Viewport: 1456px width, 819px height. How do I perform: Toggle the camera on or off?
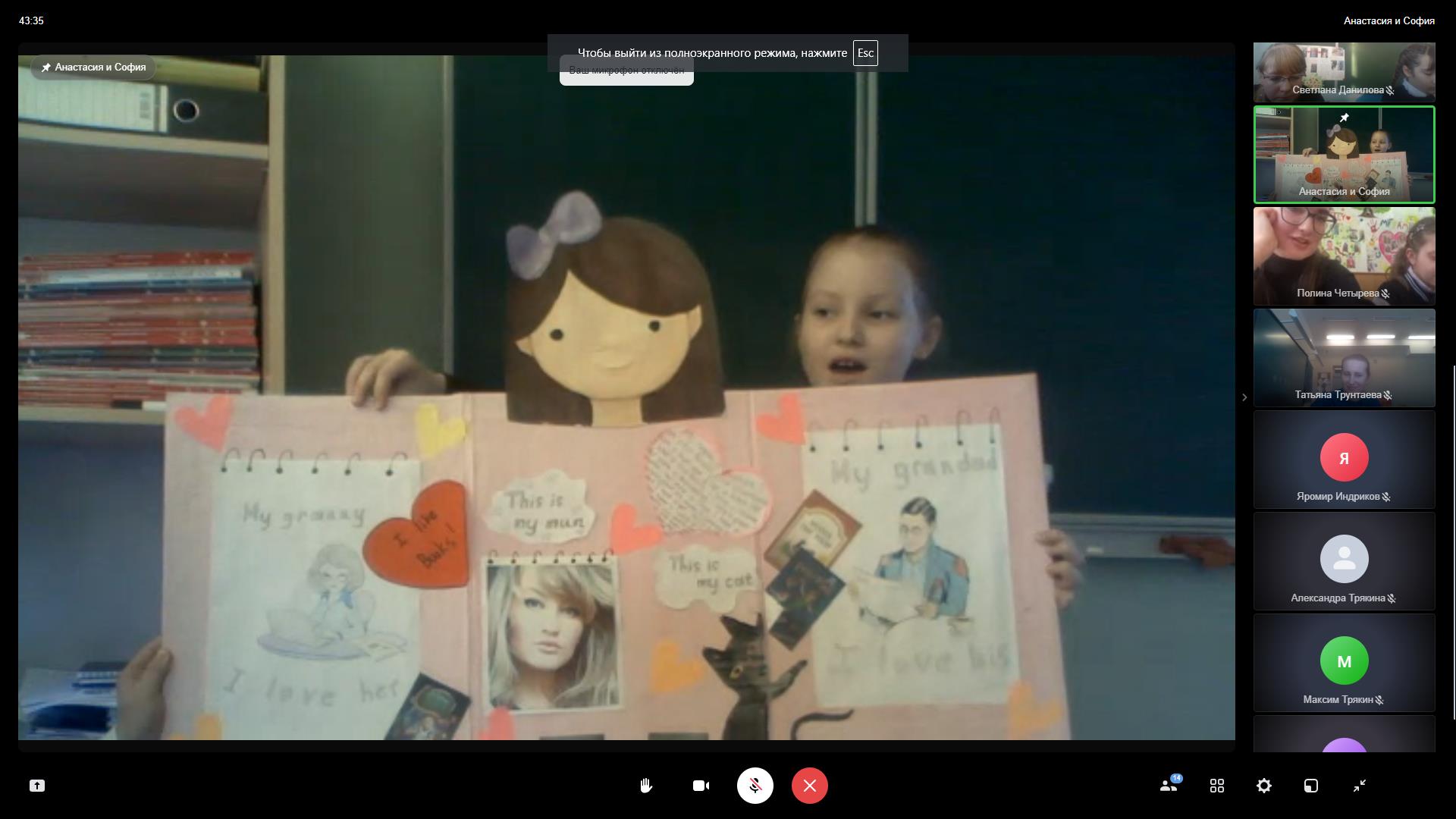point(701,786)
